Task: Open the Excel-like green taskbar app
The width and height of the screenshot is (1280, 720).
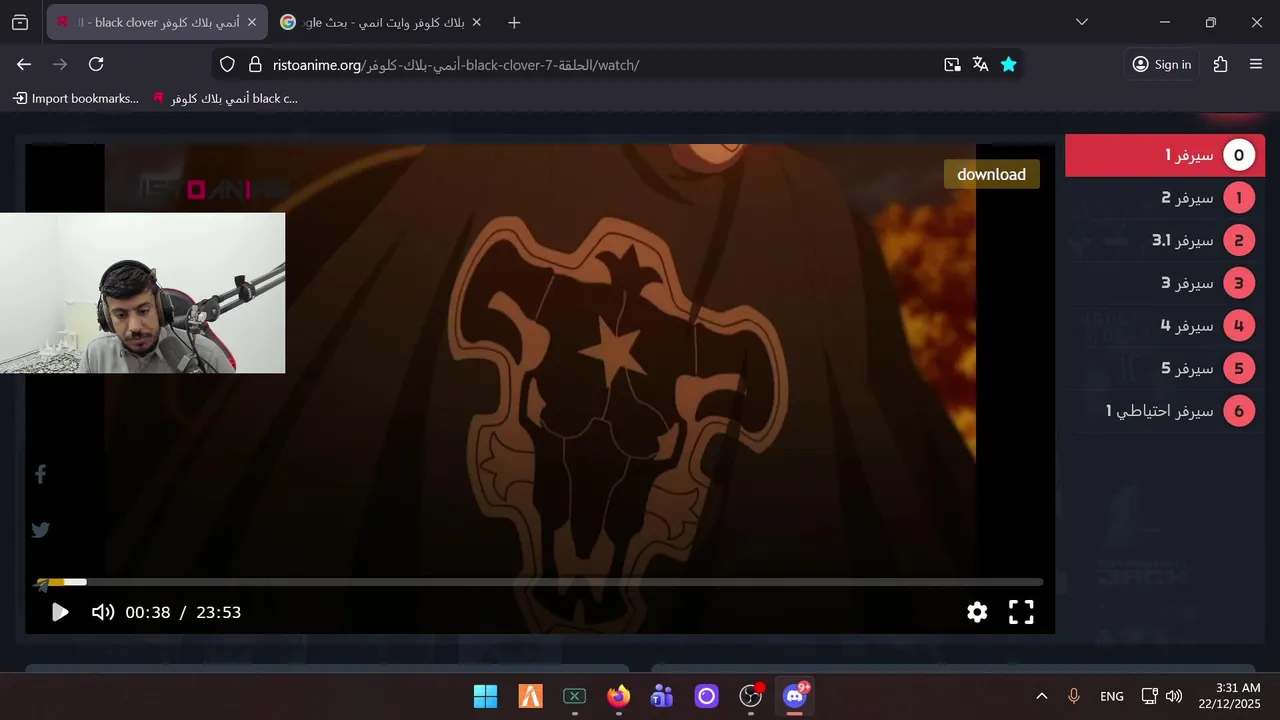Action: pos(574,696)
